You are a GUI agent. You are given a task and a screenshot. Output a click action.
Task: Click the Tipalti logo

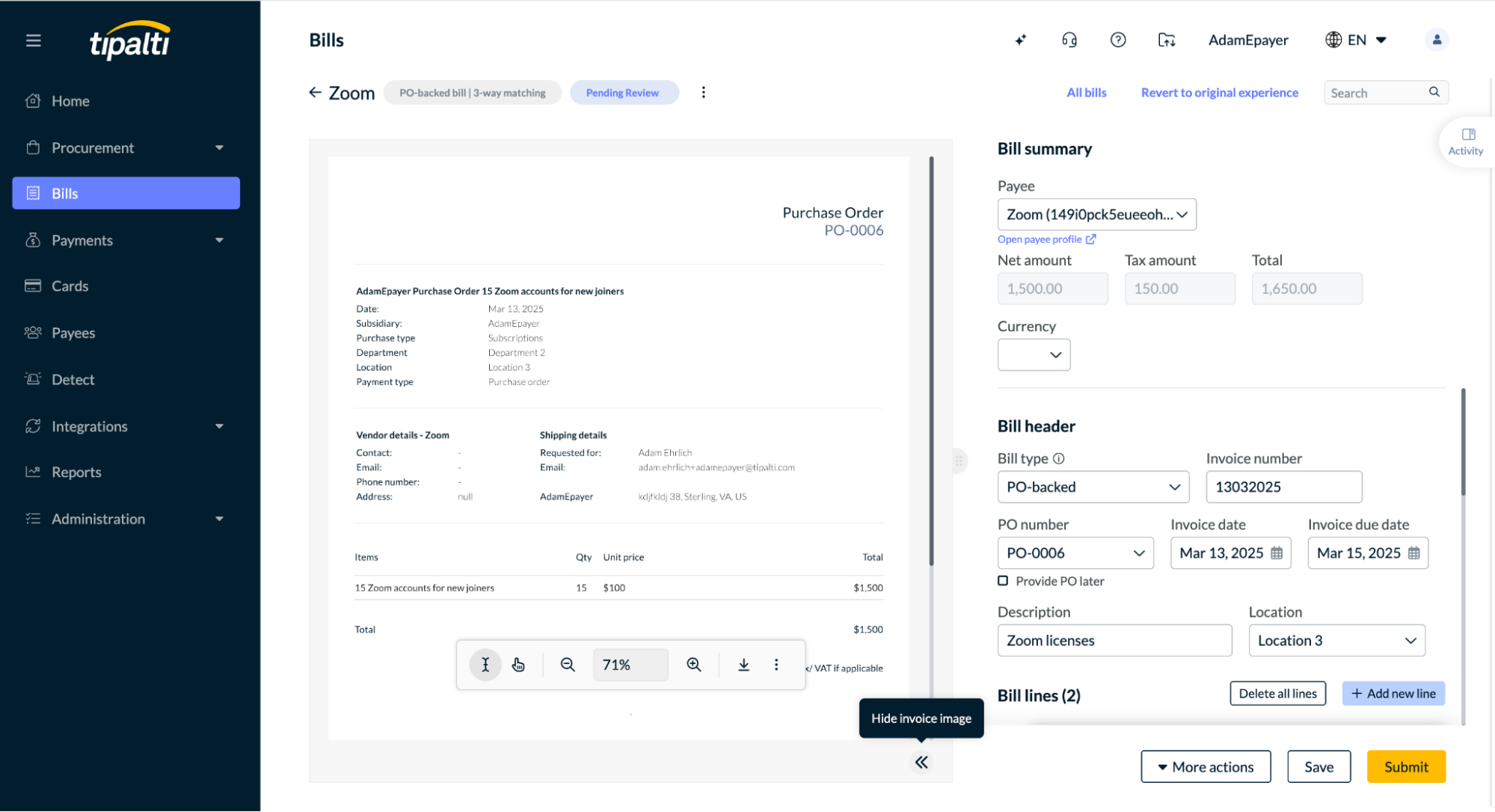coord(130,40)
